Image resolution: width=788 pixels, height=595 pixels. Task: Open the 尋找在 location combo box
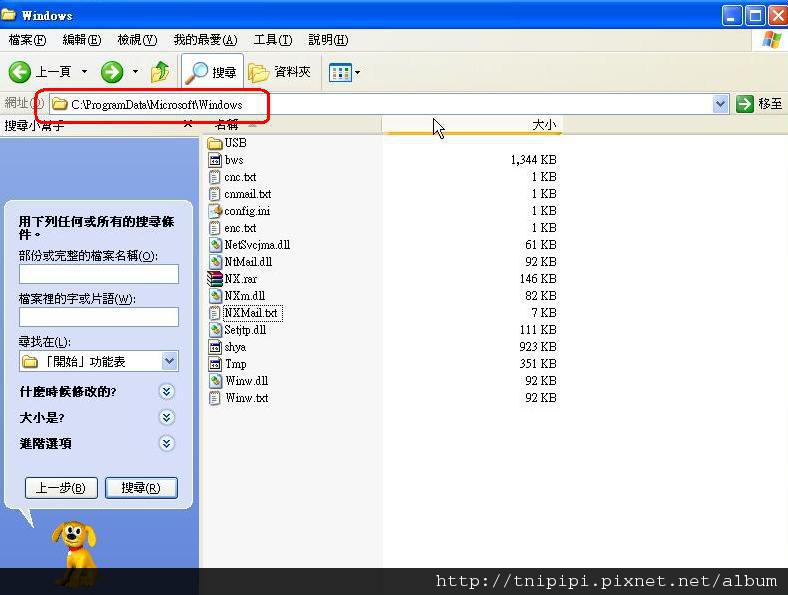coord(99,361)
